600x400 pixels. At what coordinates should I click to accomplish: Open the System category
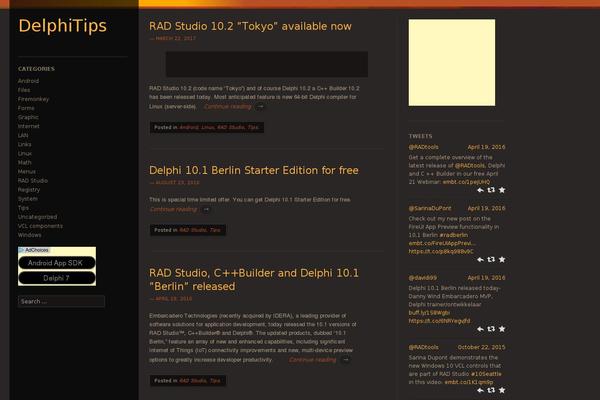coord(28,199)
